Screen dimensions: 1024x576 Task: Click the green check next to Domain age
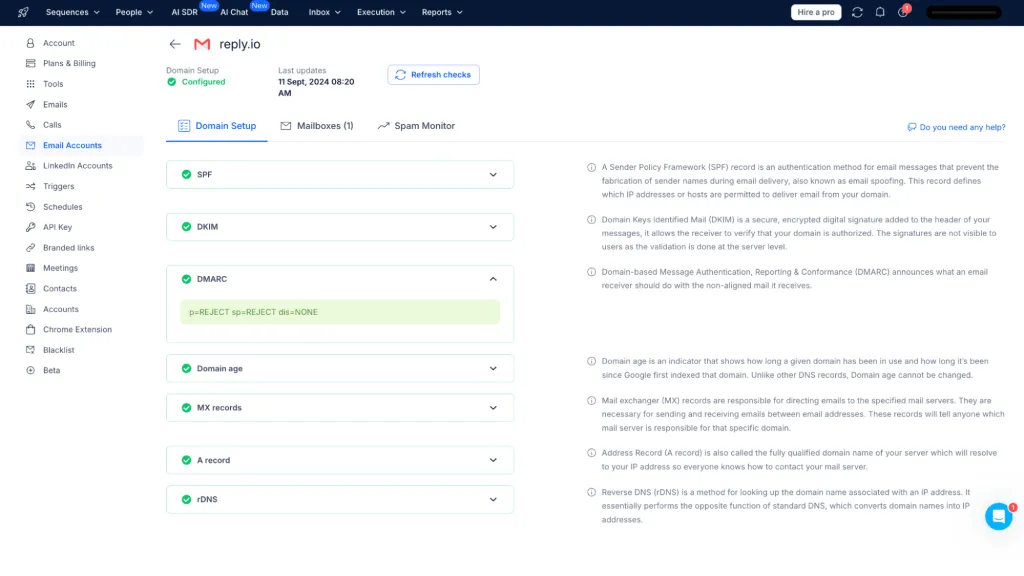[186, 368]
